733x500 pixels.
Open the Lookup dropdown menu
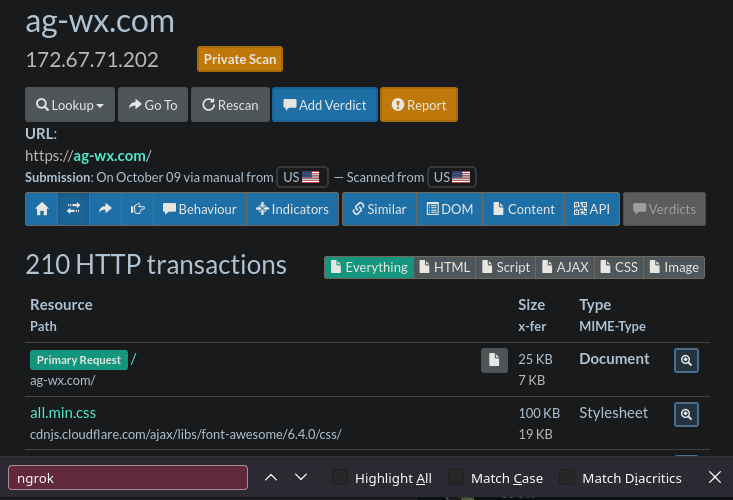click(x=70, y=105)
